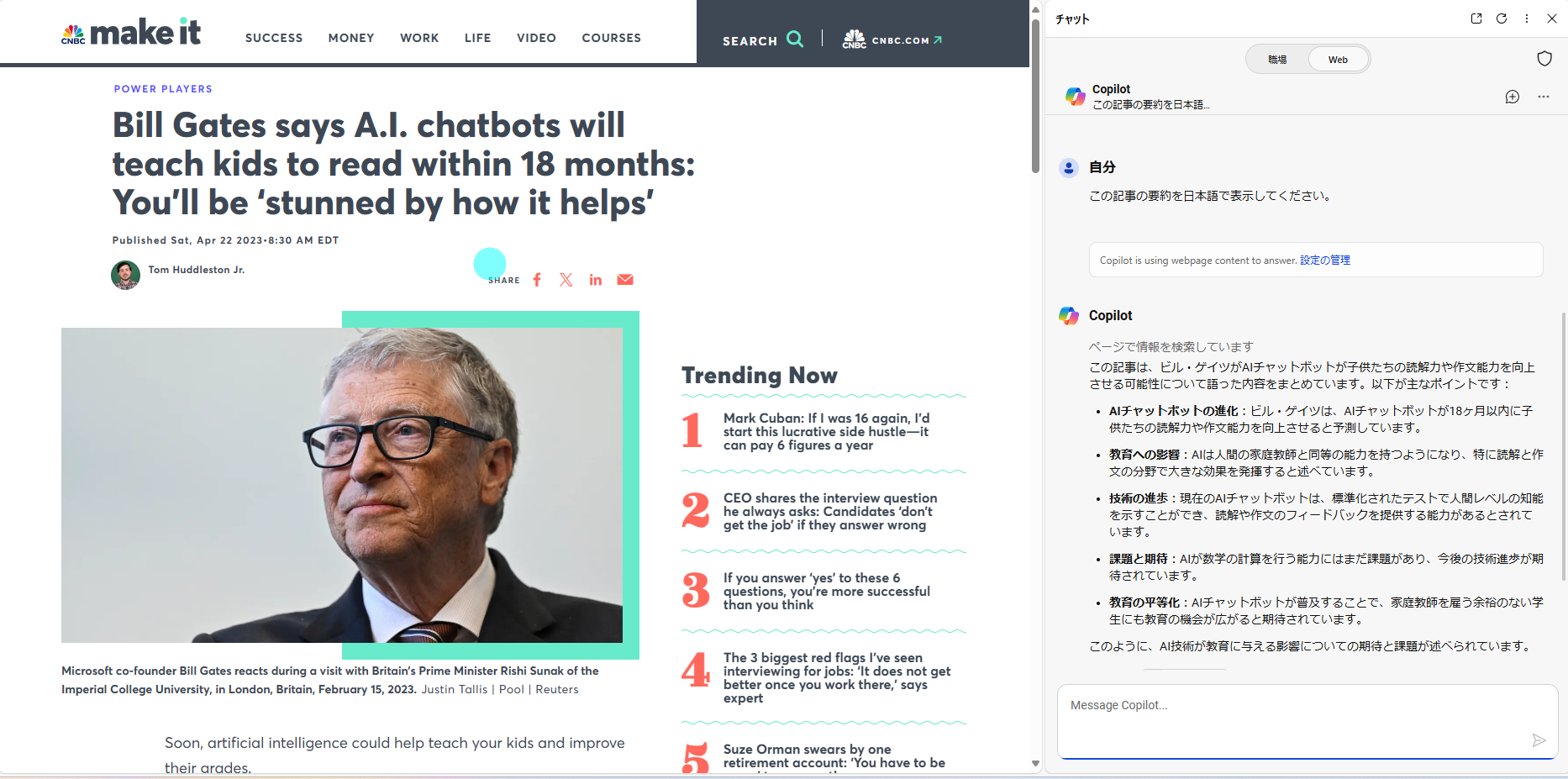Open the SUCCESS nav section

[x=274, y=38]
